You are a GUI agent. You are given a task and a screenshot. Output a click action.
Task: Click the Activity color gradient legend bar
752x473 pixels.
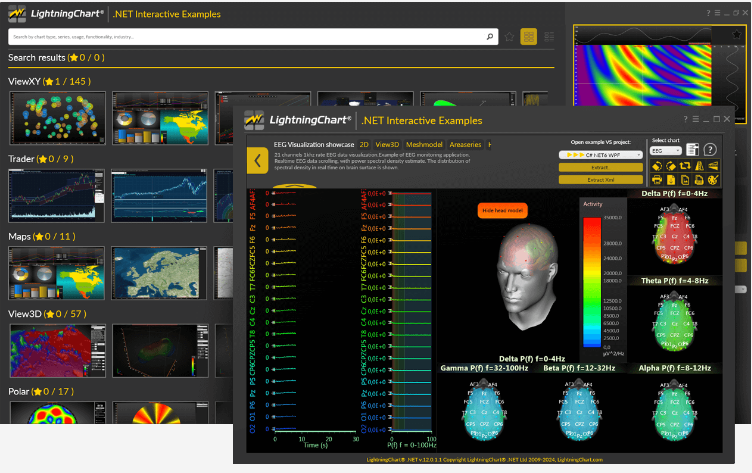tap(592, 282)
